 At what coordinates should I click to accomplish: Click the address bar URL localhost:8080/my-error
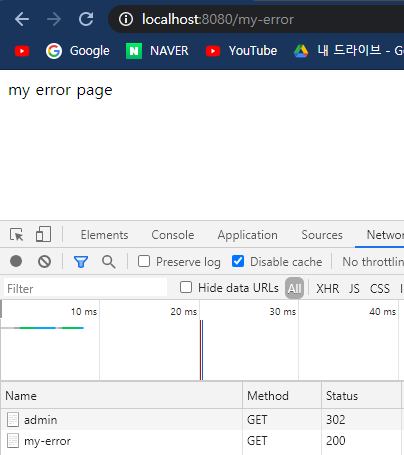coord(218,19)
